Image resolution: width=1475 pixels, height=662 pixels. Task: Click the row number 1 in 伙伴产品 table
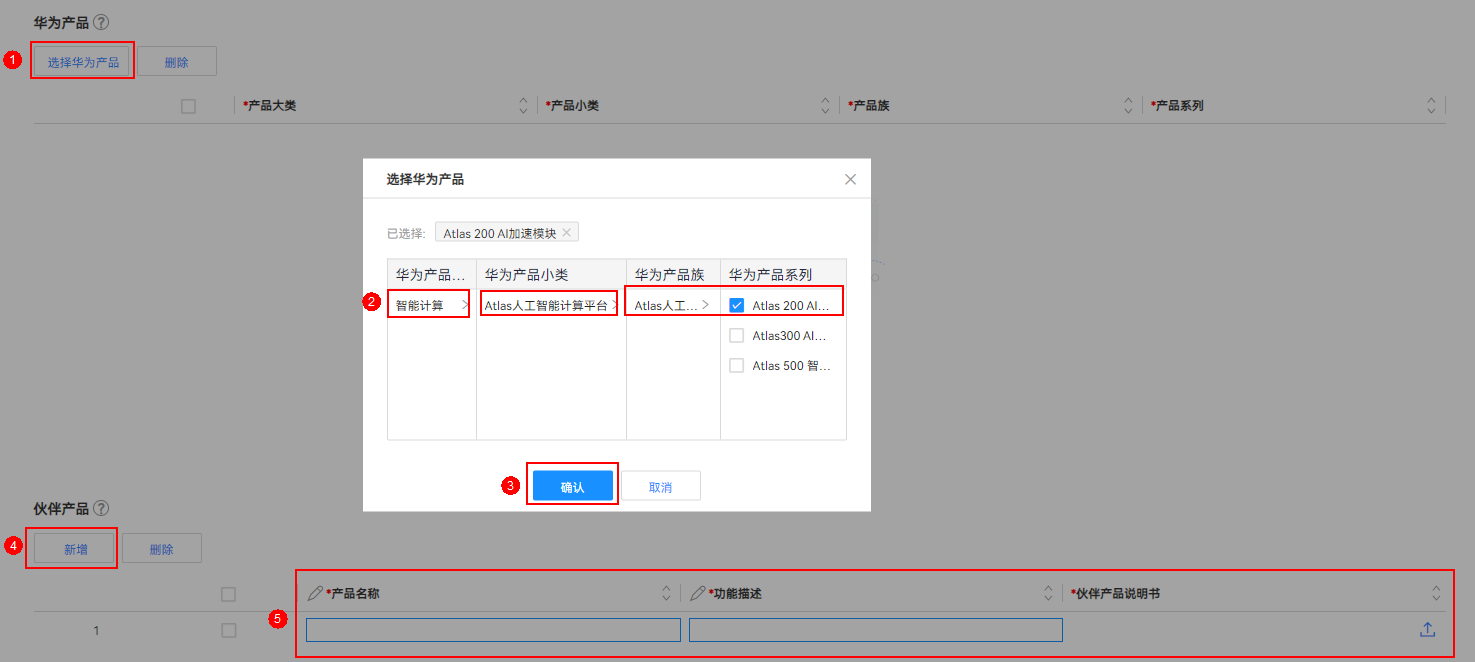(x=96, y=631)
